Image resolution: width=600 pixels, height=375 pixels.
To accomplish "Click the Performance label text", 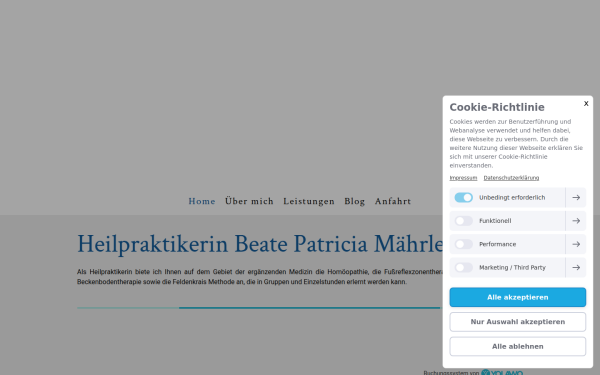I will click(x=497, y=244).
